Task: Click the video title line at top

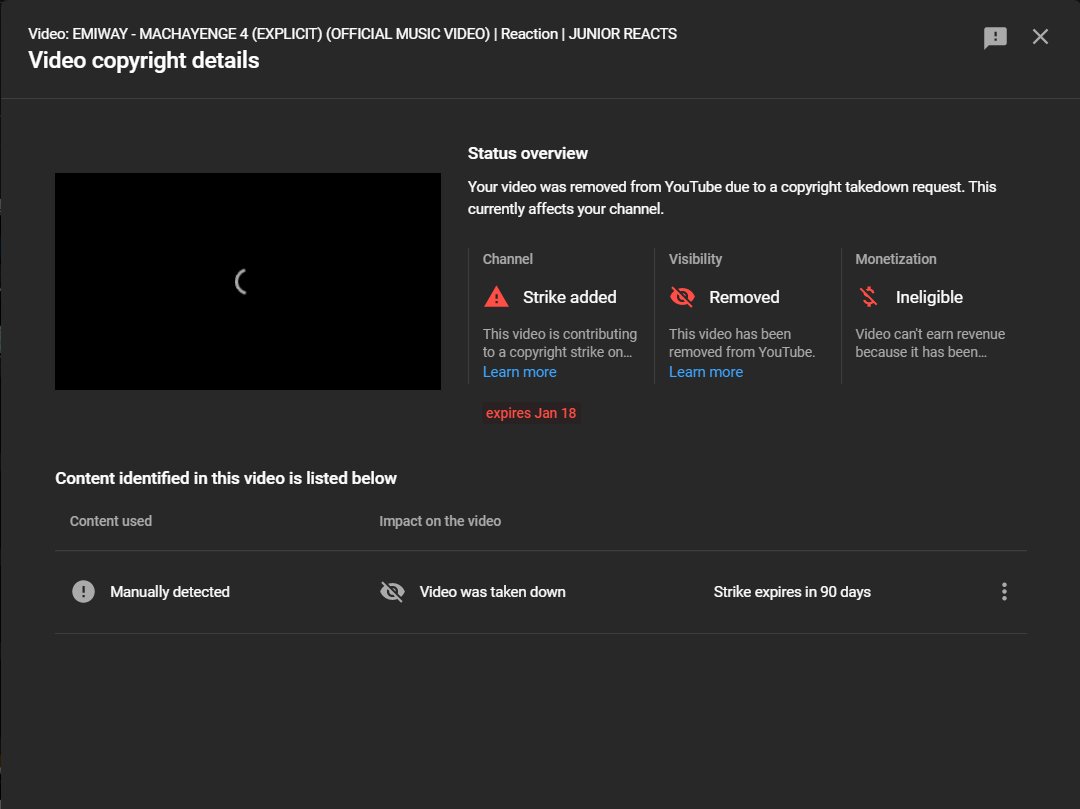Action: [353, 34]
